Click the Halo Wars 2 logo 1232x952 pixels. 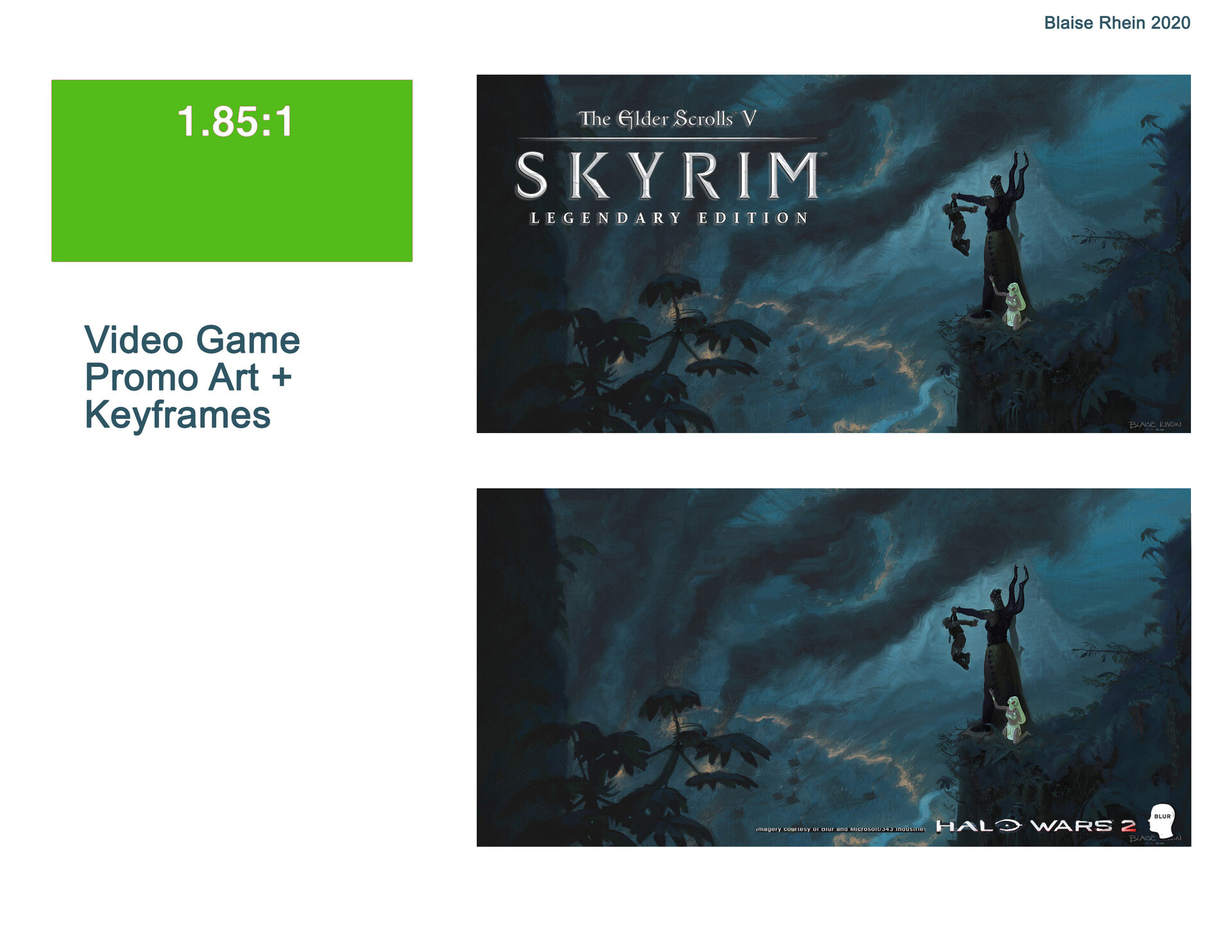point(1035,826)
